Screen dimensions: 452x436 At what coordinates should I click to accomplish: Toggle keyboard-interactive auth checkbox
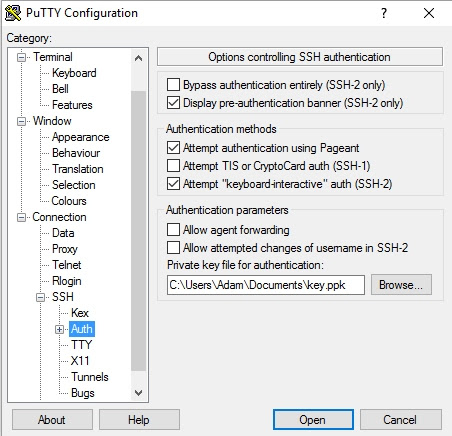click(x=173, y=184)
